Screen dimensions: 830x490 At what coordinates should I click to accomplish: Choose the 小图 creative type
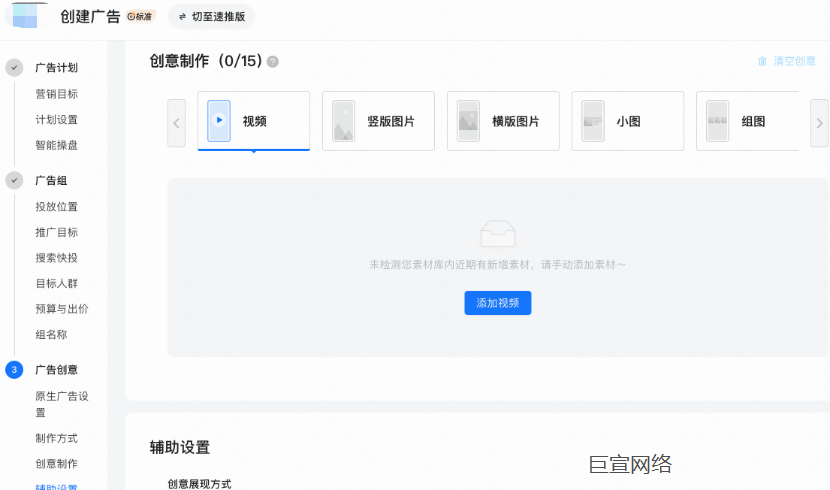pyautogui.click(x=628, y=121)
